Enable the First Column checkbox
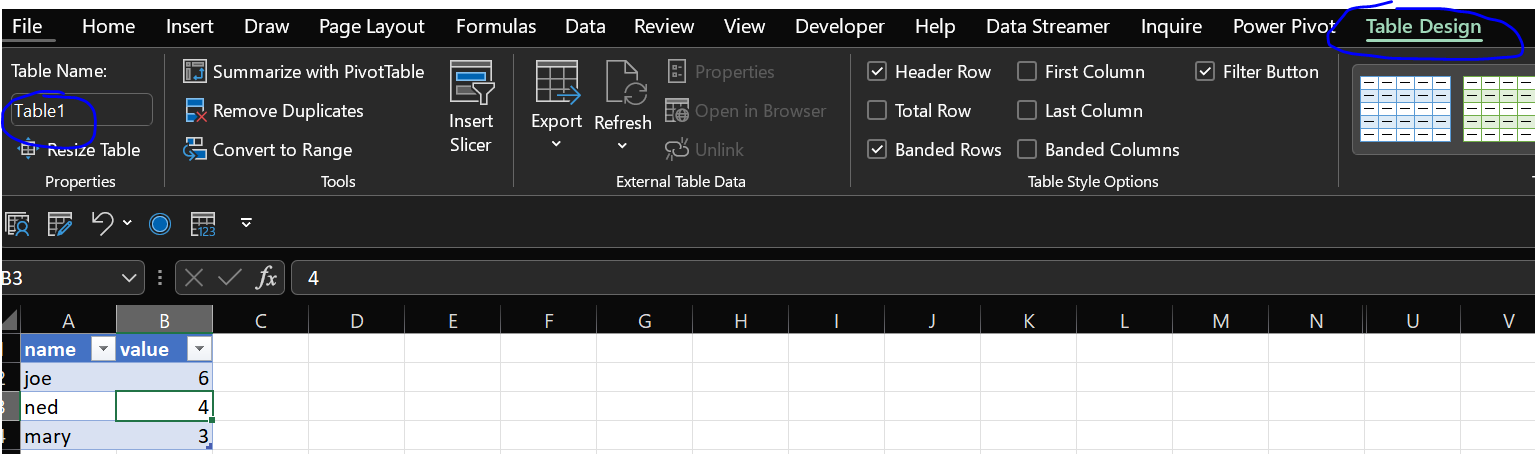1535x454 pixels. tap(1027, 72)
